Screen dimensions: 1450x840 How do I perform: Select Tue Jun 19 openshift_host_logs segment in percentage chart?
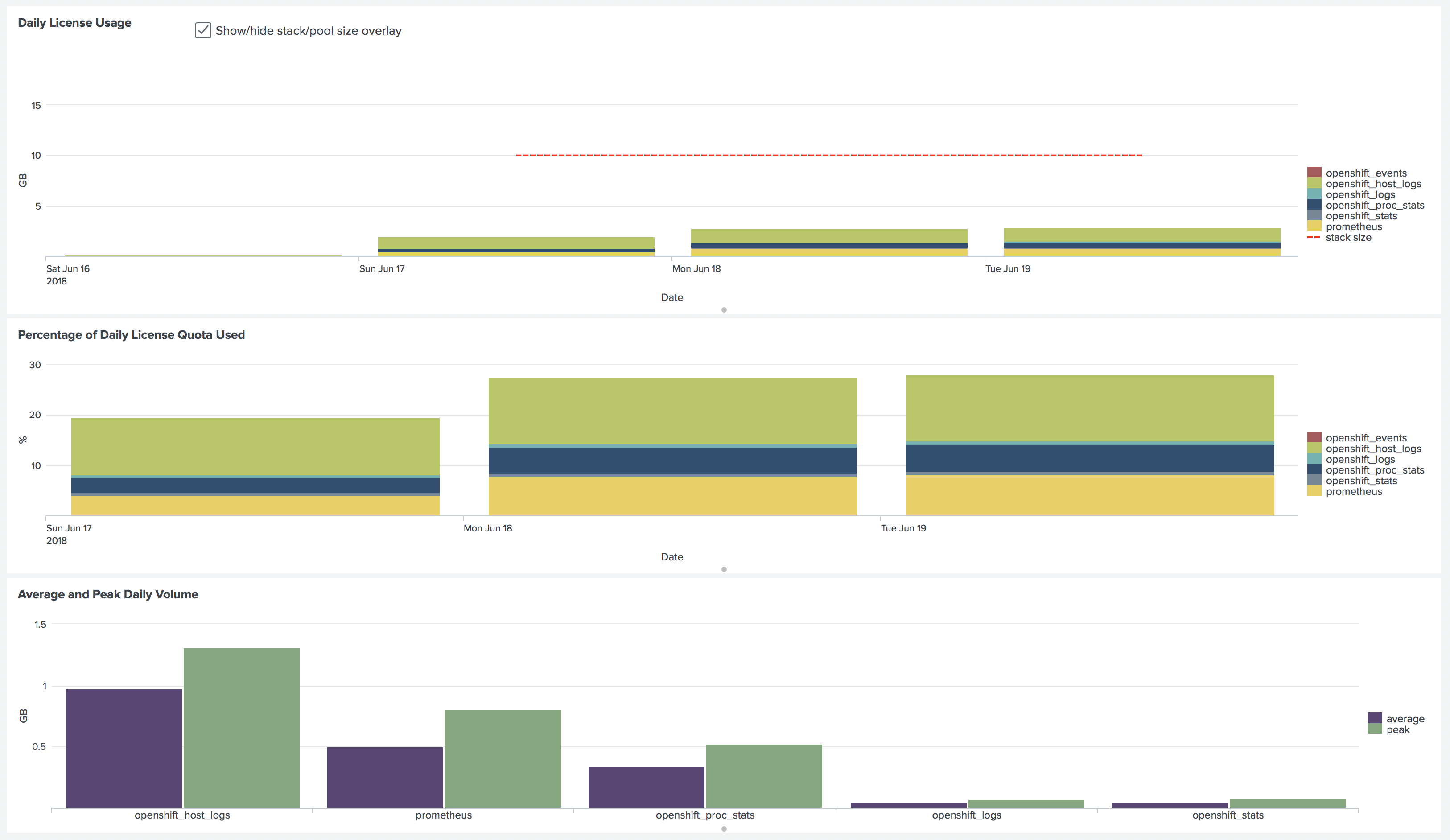1090,408
